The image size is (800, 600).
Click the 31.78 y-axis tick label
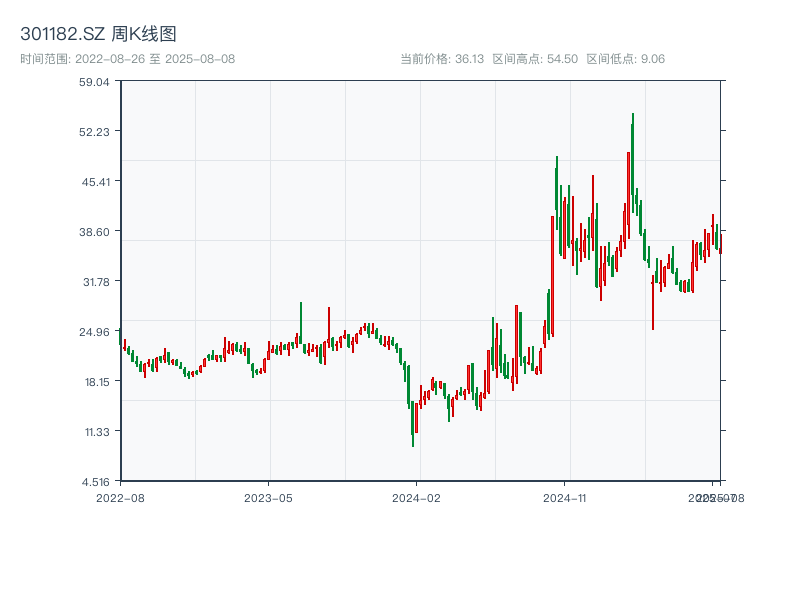pyautogui.click(x=94, y=282)
